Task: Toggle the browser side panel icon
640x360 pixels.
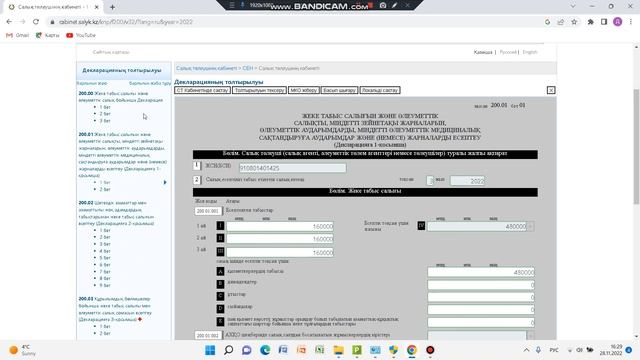Action: [604, 22]
